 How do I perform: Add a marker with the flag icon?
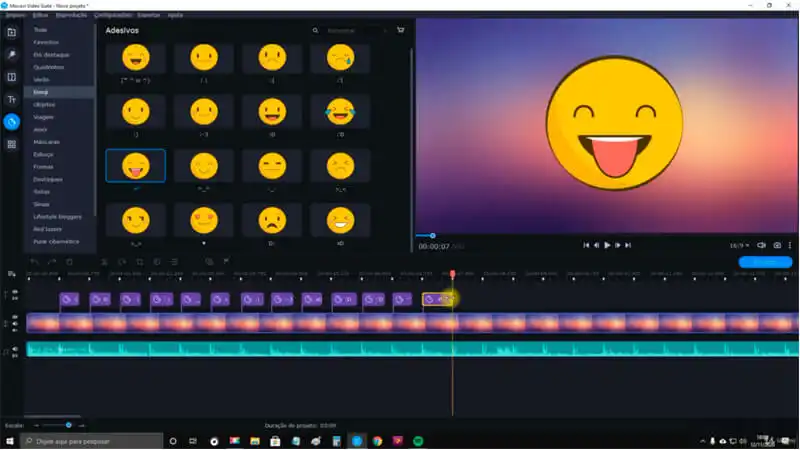[x=226, y=262]
